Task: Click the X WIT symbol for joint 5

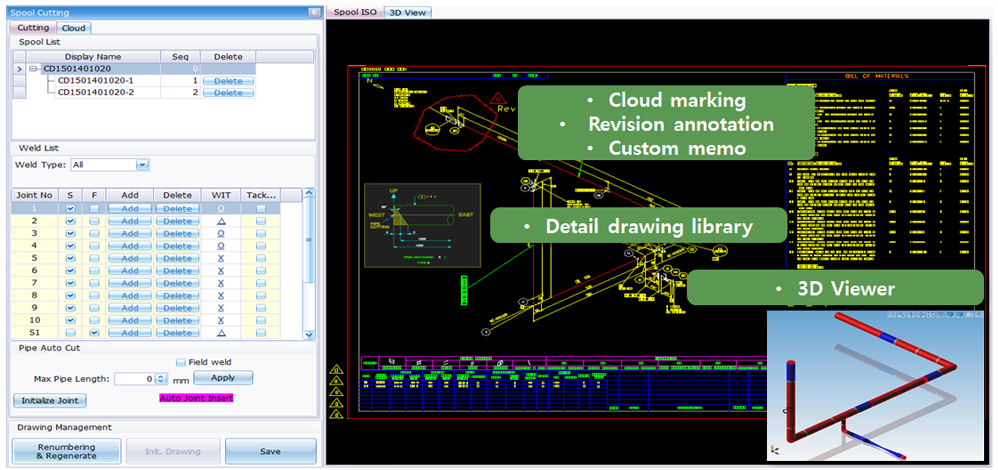Action: pos(221,258)
